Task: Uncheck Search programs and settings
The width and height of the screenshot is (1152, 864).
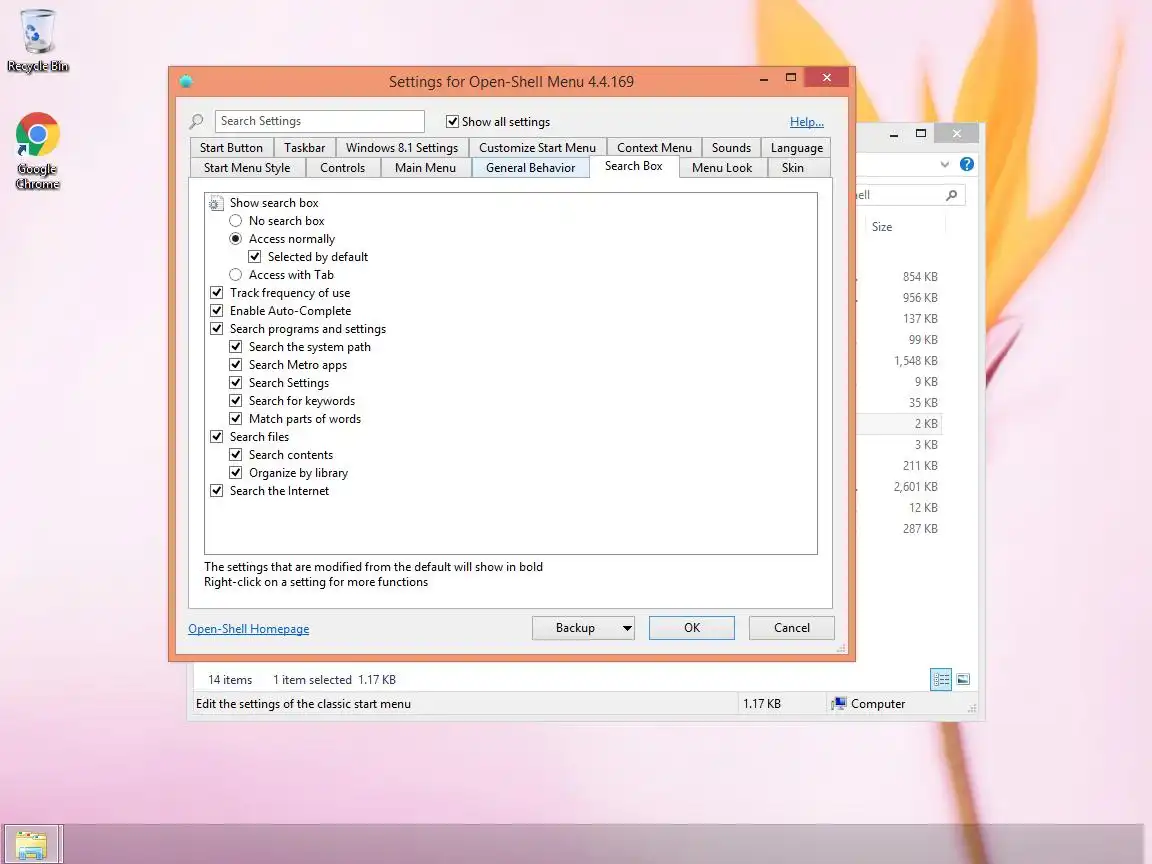Action: (x=217, y=328)
